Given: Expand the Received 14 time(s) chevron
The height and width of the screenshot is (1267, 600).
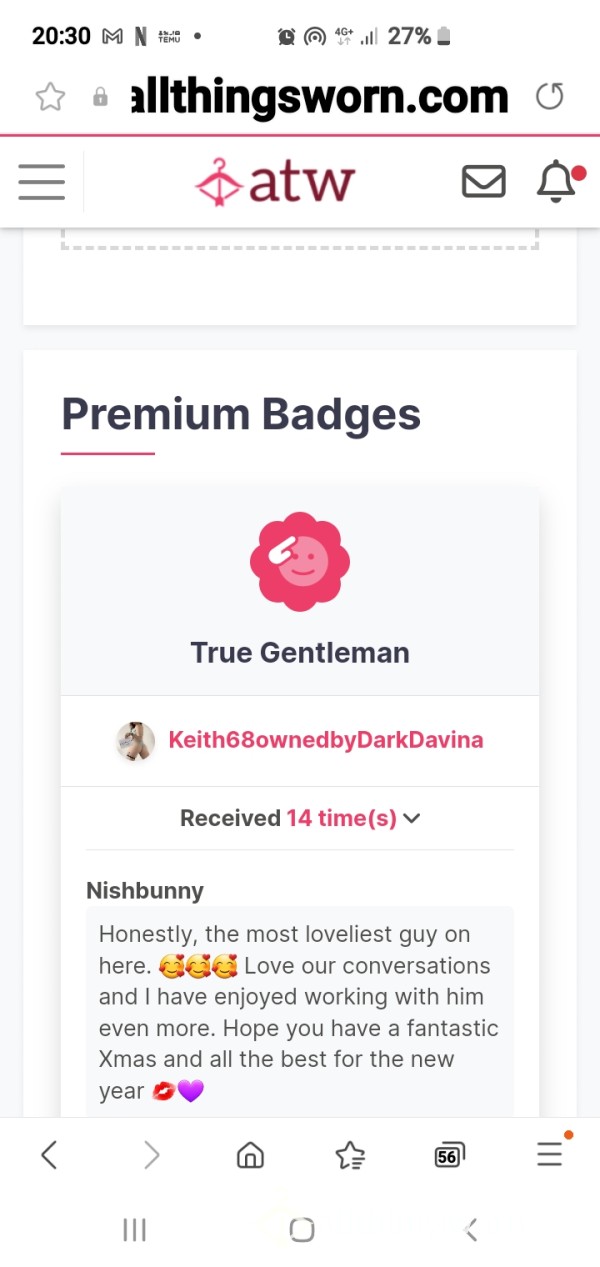Looking at the screenshot, I should click(x=411, y=818).
